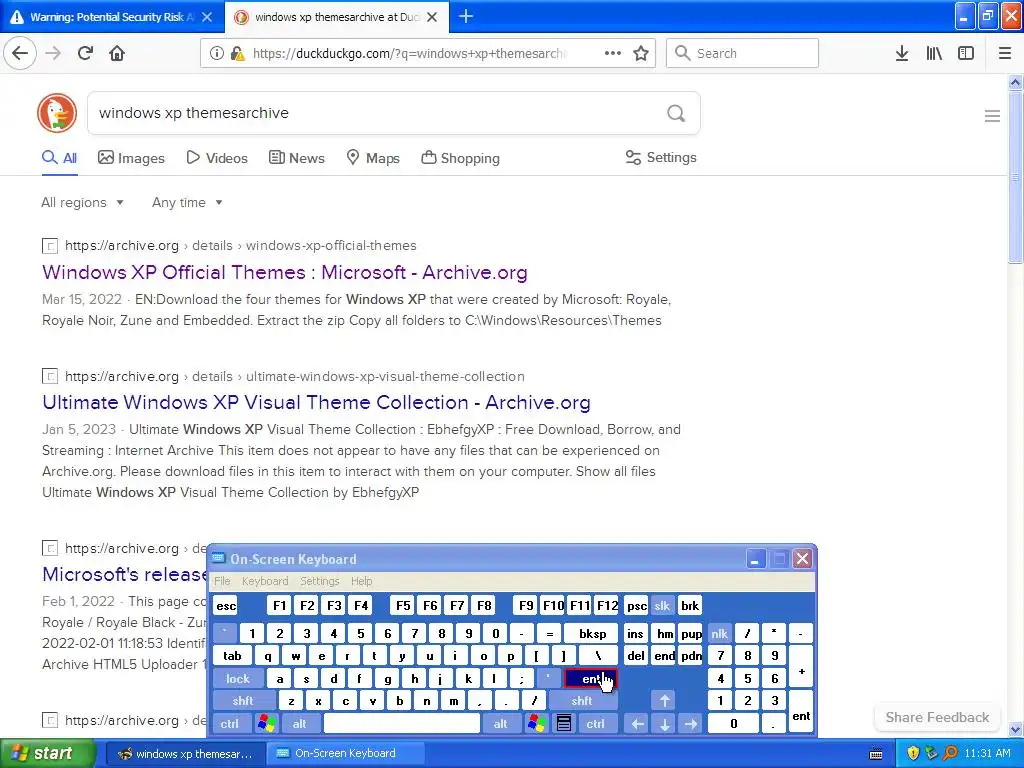Select the On-Screen Keyboard taskbar button
This screenshot has height=768, width=1024.
(x=345, y=753)
